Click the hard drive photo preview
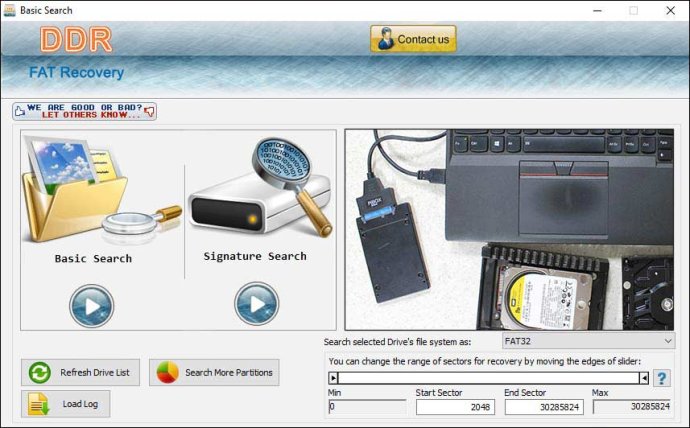This screenshot has height=428, width=690. (x=510, y=230)
